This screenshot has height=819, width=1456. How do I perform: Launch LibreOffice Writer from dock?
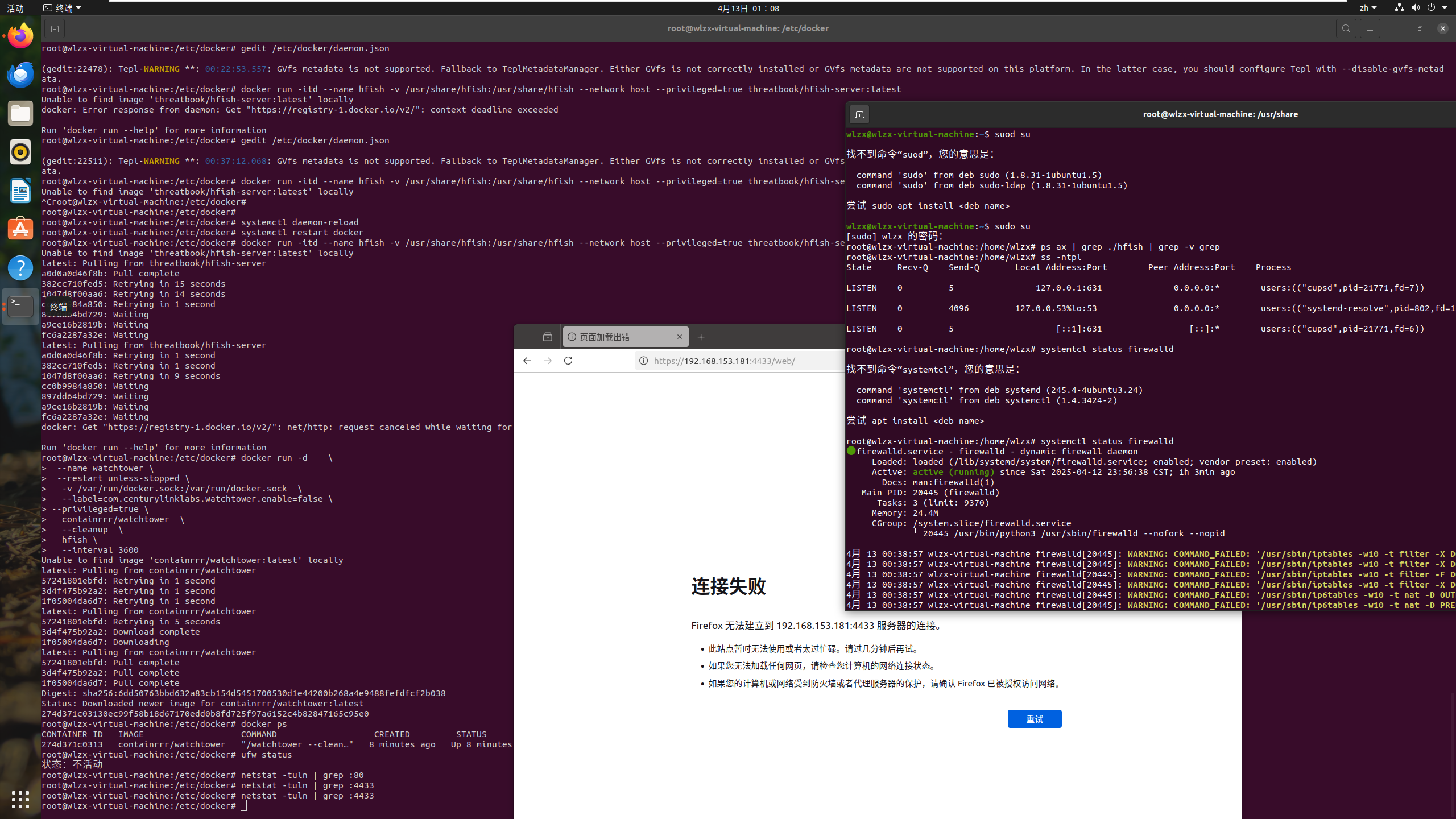point(20,191)
